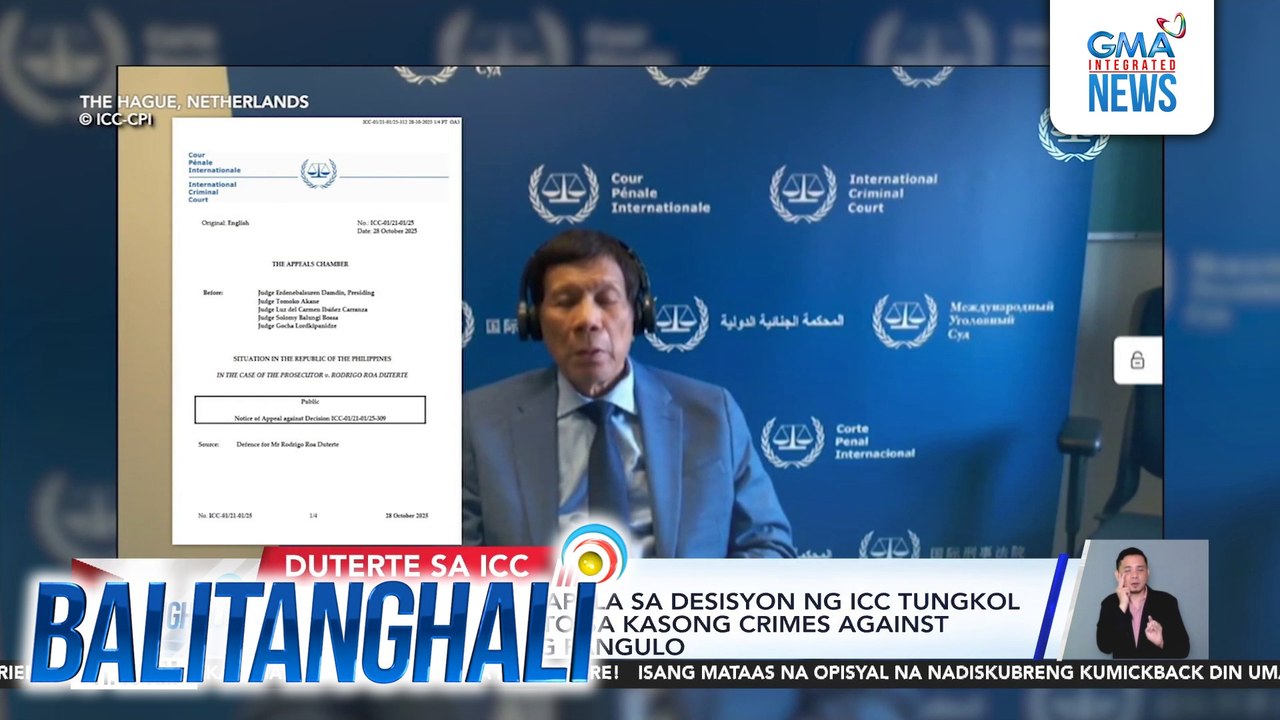The width and height of the screenshot is (1280, 720).
Task: Click 'SITUATION IN THE REPUBLIC OF THE PHILIPPINES' line
Action: coord(312,358)
